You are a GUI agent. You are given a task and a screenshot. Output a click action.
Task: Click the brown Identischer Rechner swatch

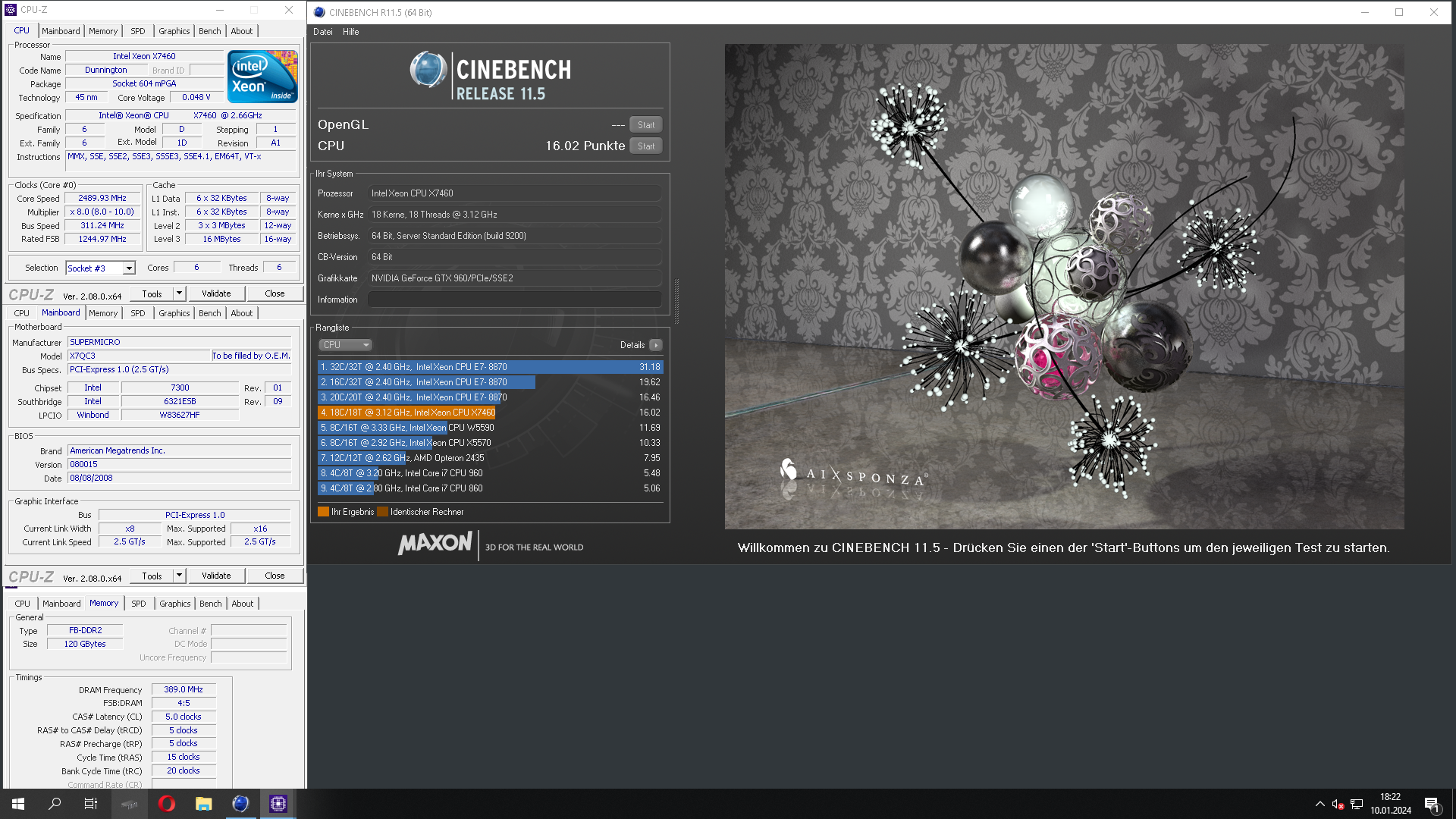382,512
